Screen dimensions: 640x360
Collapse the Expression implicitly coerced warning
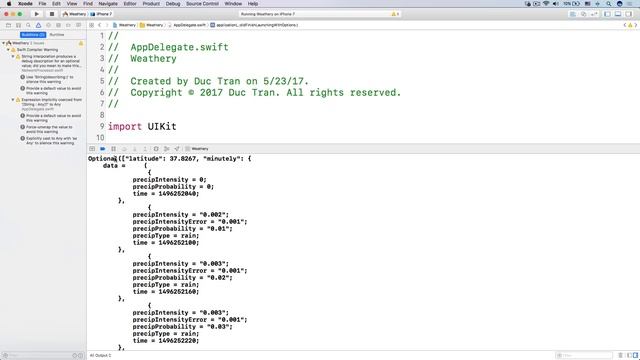[13, 100]
